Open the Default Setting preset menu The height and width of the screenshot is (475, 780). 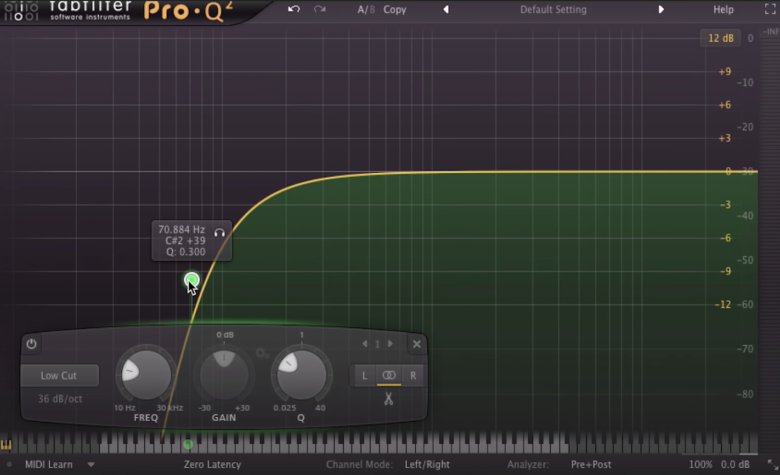pos(553,9)
